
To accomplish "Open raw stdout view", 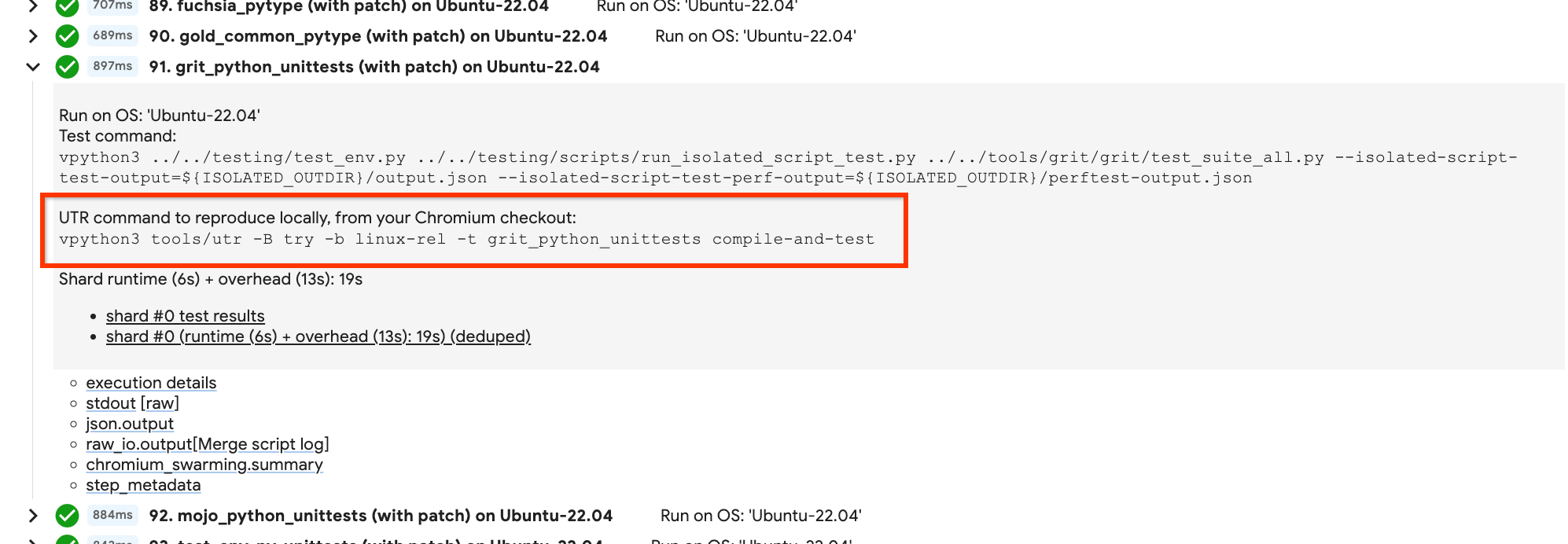I will [160, 403].
